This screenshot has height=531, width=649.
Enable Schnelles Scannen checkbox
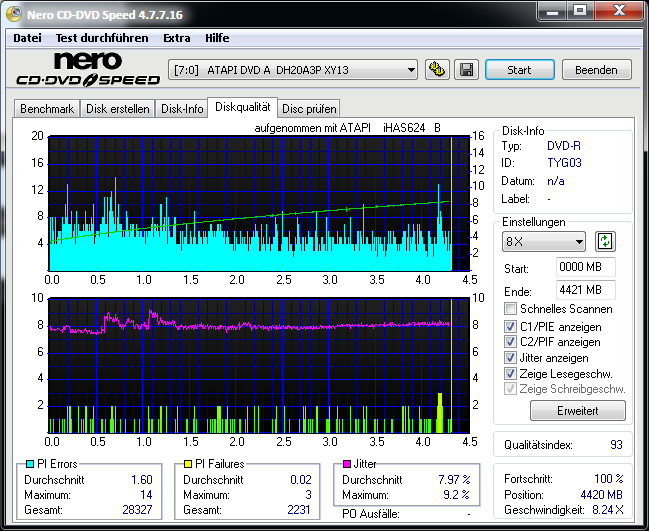coord(510,309)
